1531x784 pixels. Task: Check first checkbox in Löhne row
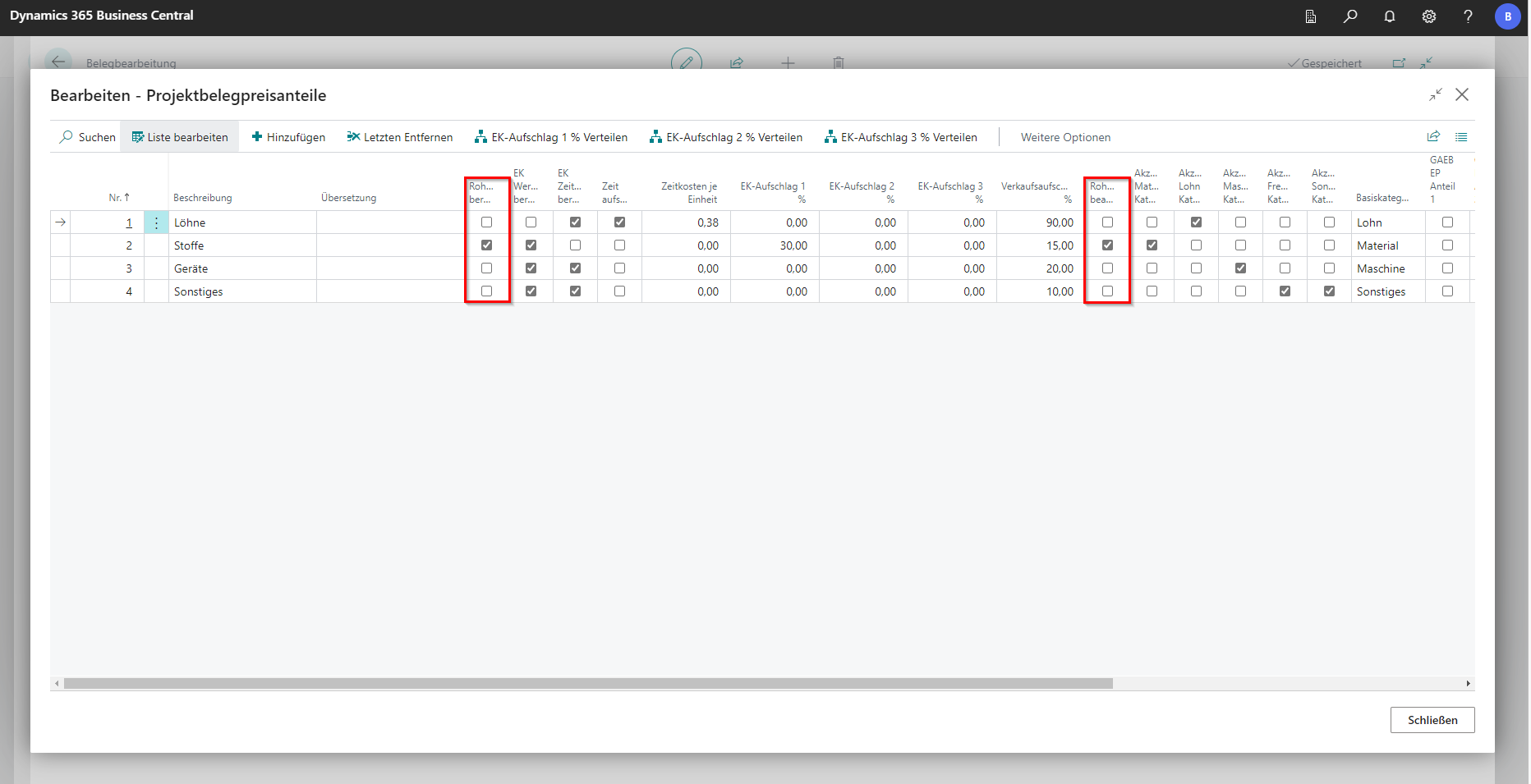(487, 222)
